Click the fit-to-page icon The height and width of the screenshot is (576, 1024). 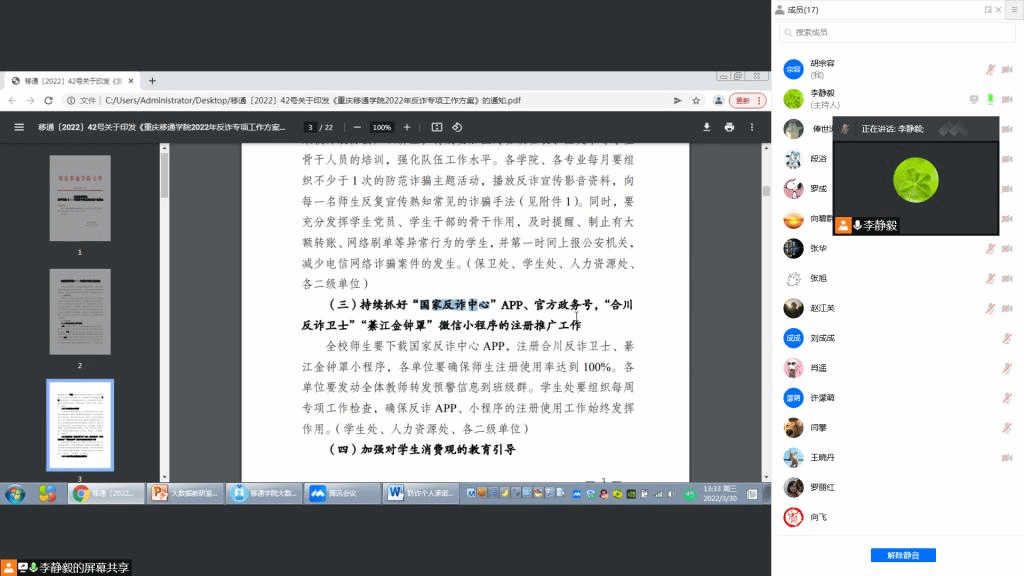point(436,127)
